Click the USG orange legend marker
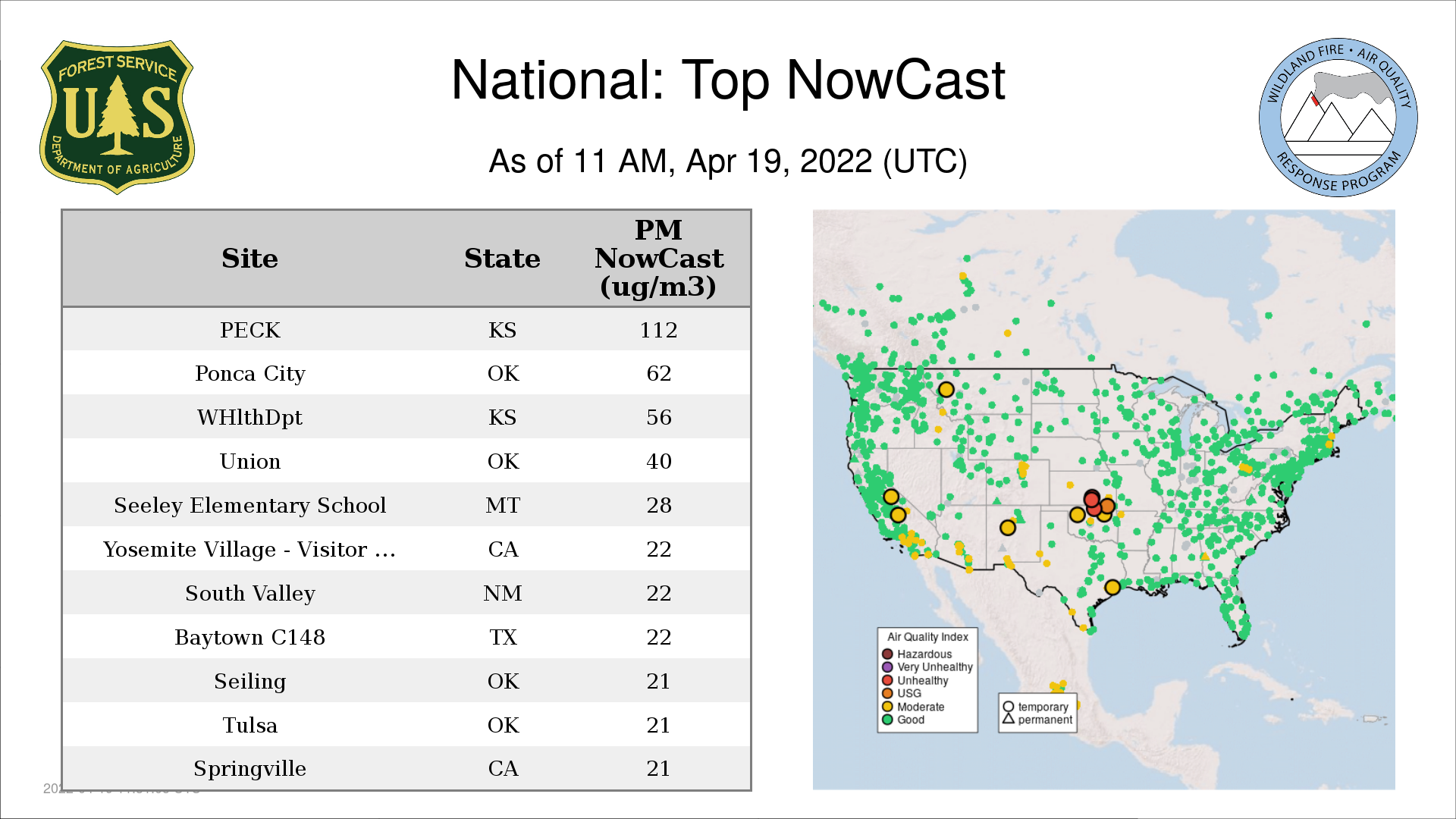This screenshot has width=1456, height=819. point(887,693)
